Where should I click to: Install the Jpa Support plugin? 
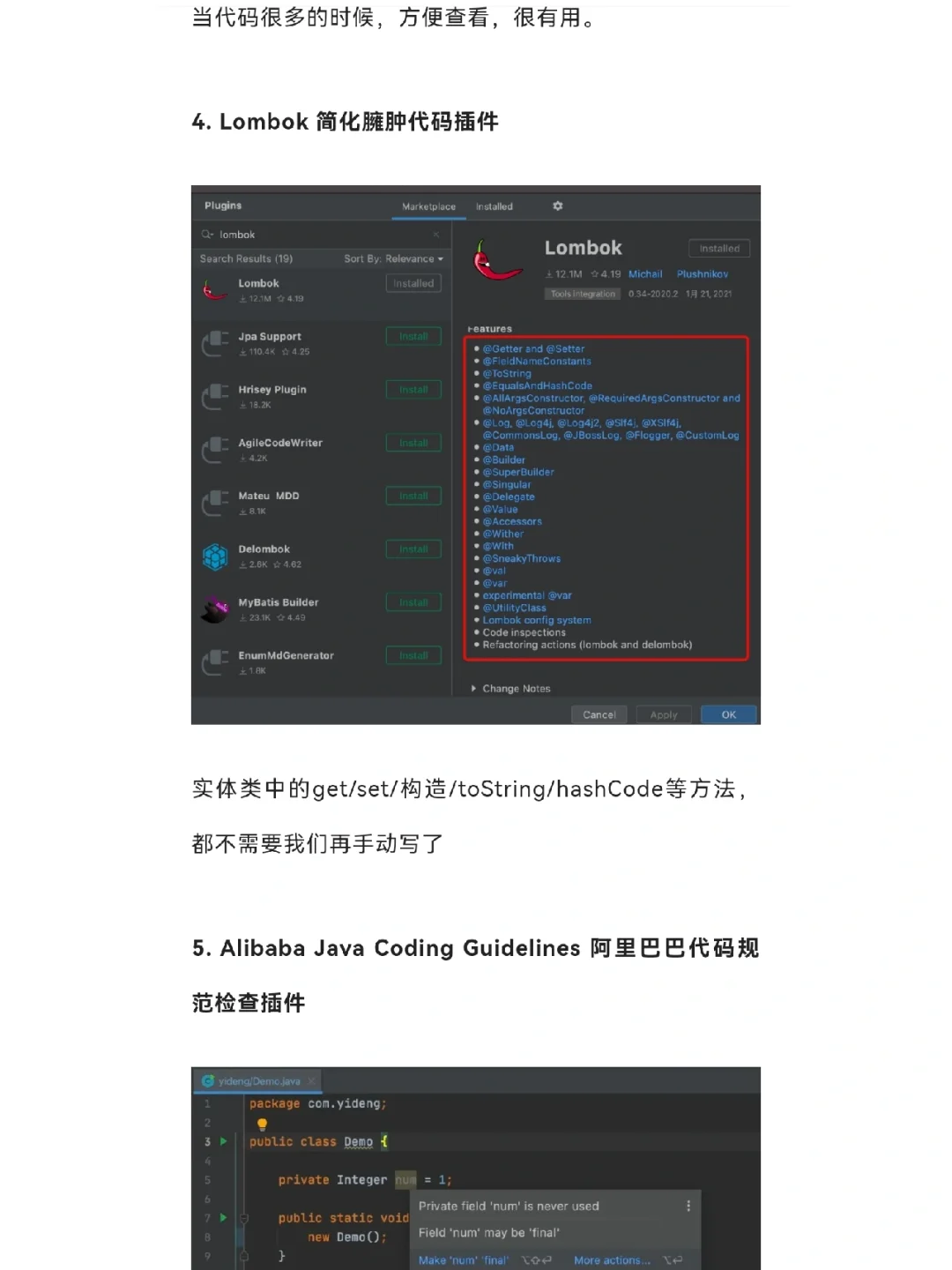pos(413,336)
